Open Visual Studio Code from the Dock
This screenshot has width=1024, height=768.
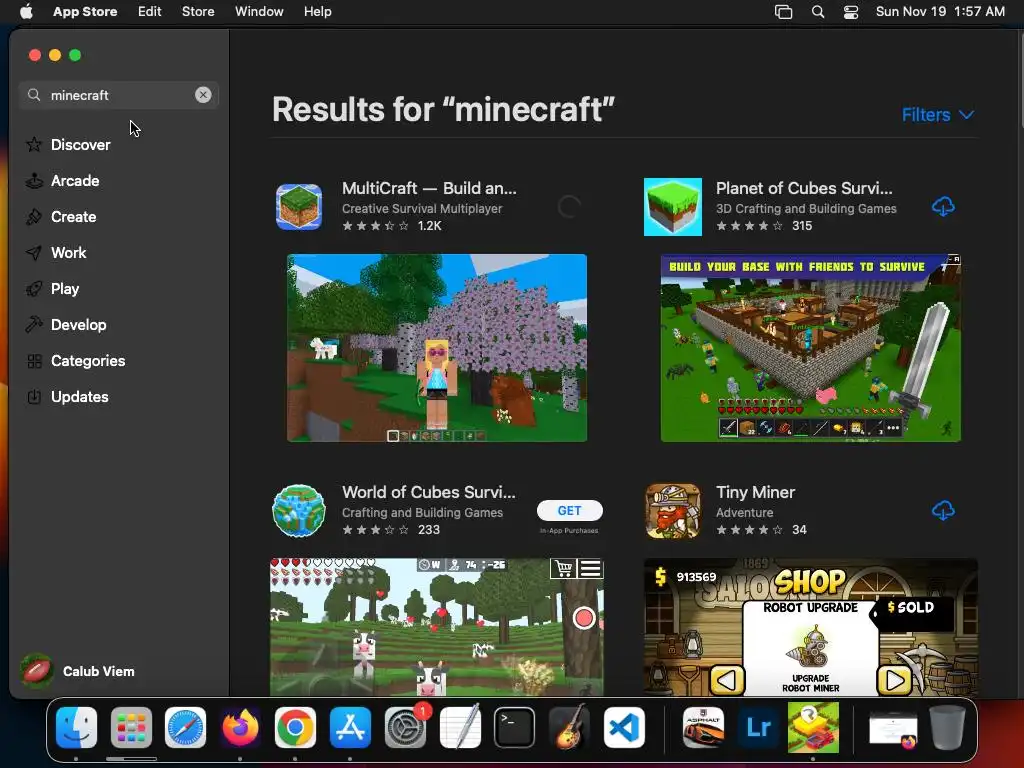pyautogui.click(x=624, y=727)
